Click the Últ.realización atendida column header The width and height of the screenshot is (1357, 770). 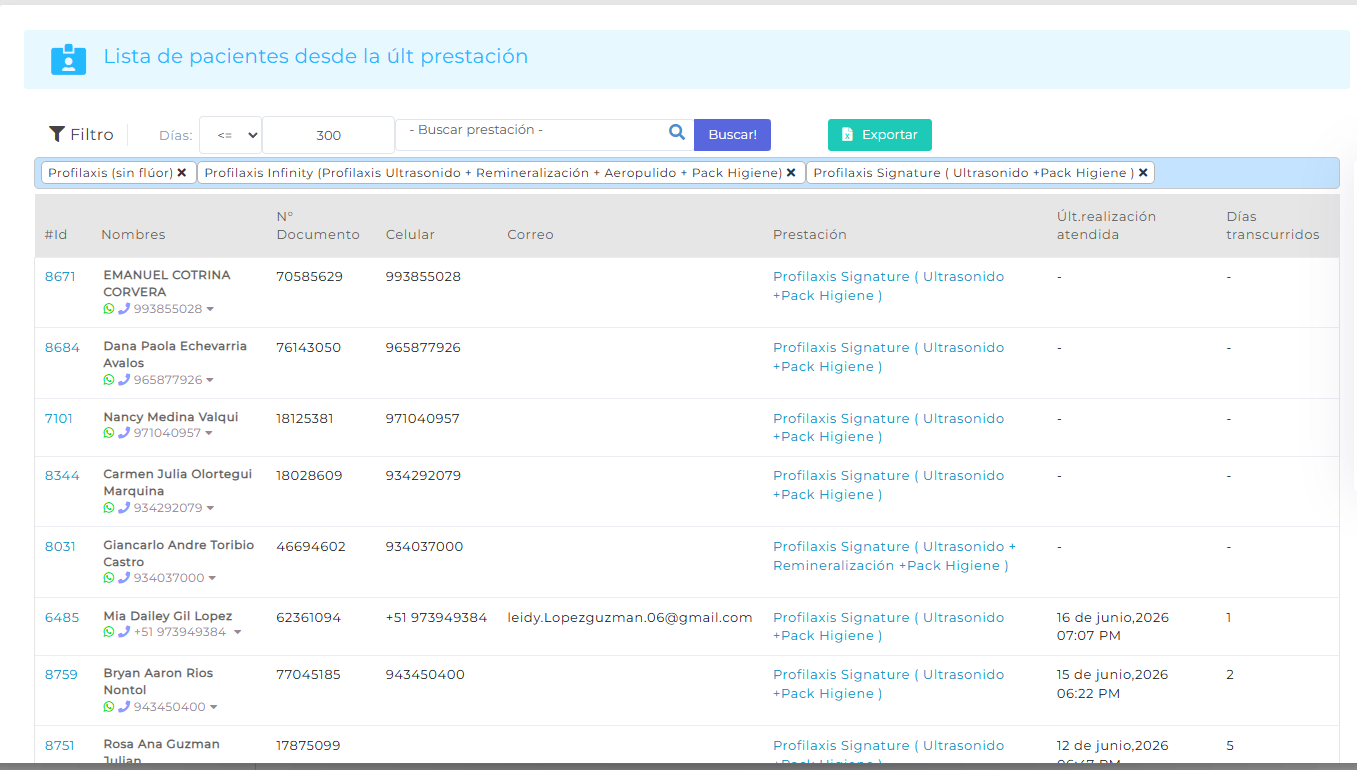[x=1106, y=226]
